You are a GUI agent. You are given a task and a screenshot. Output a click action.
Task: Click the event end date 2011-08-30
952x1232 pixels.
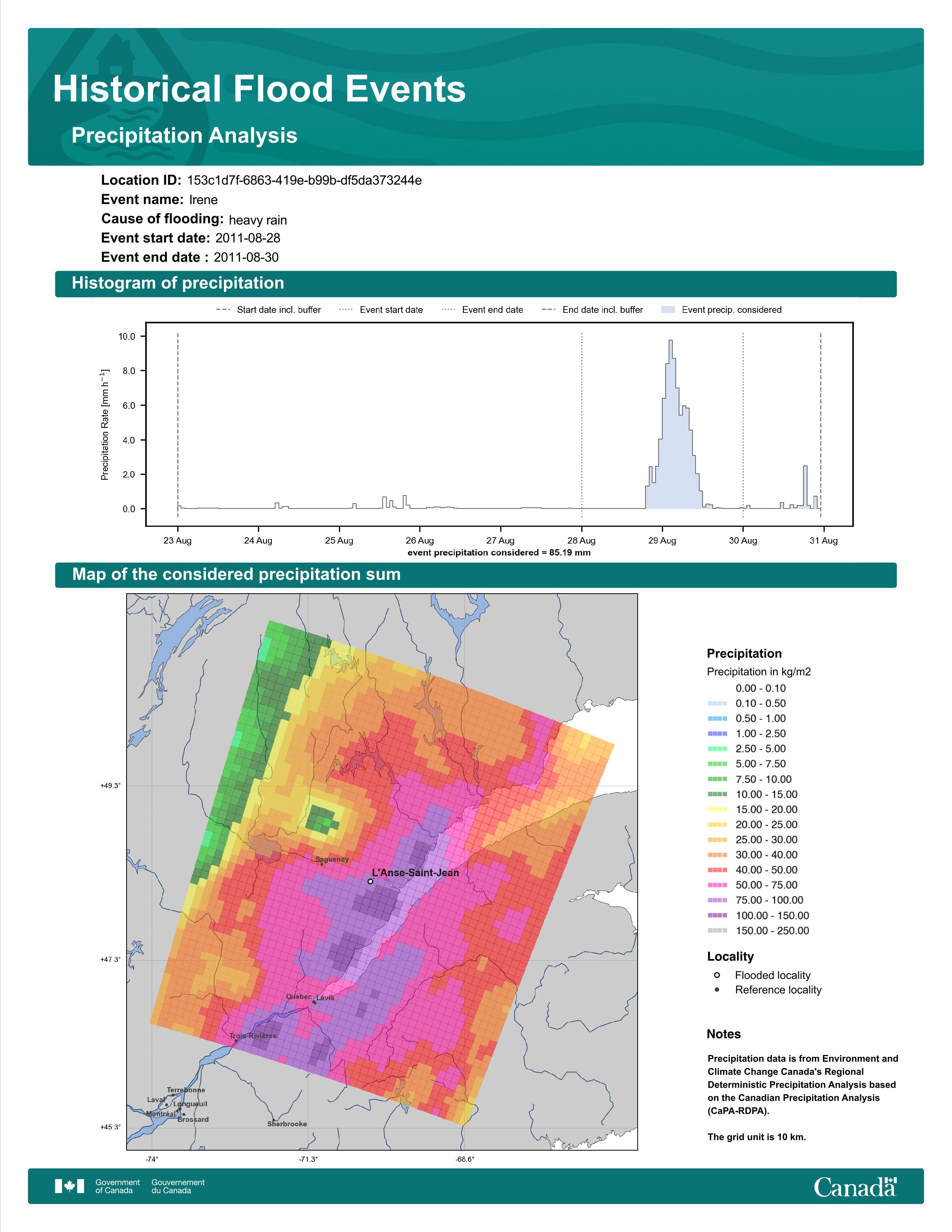click(x=246, y=257)
